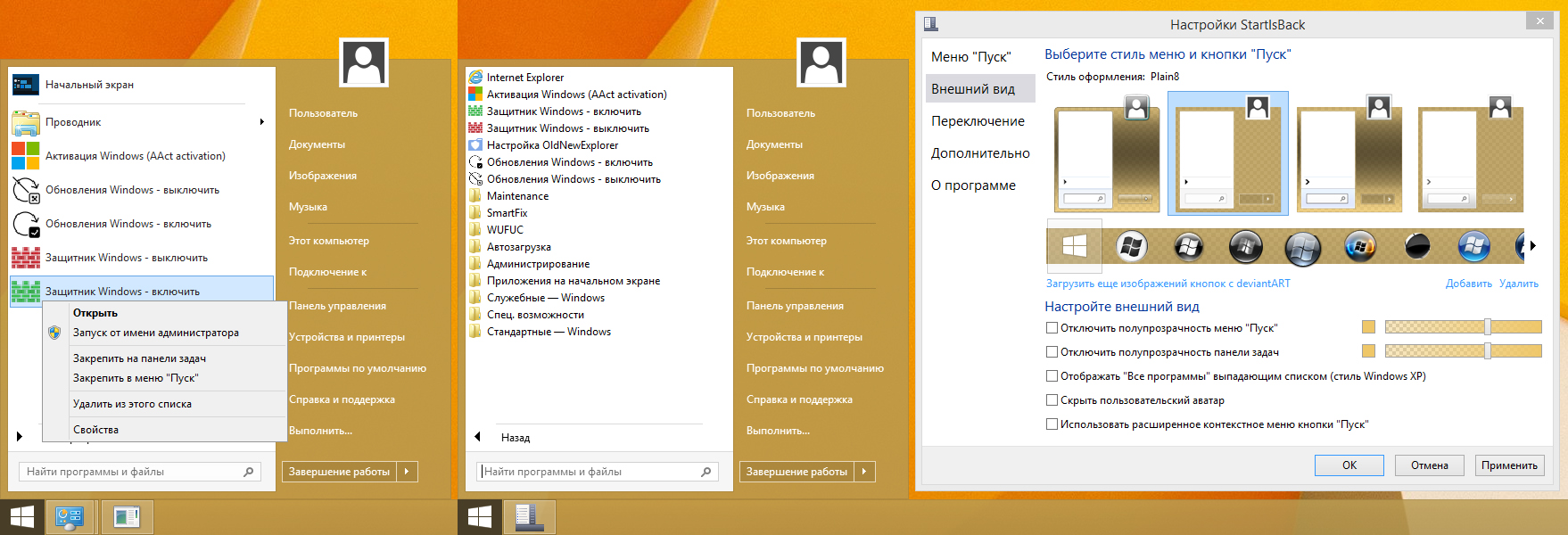
Task: Click the Назад back arrow
Action: (x=477, y=437)
